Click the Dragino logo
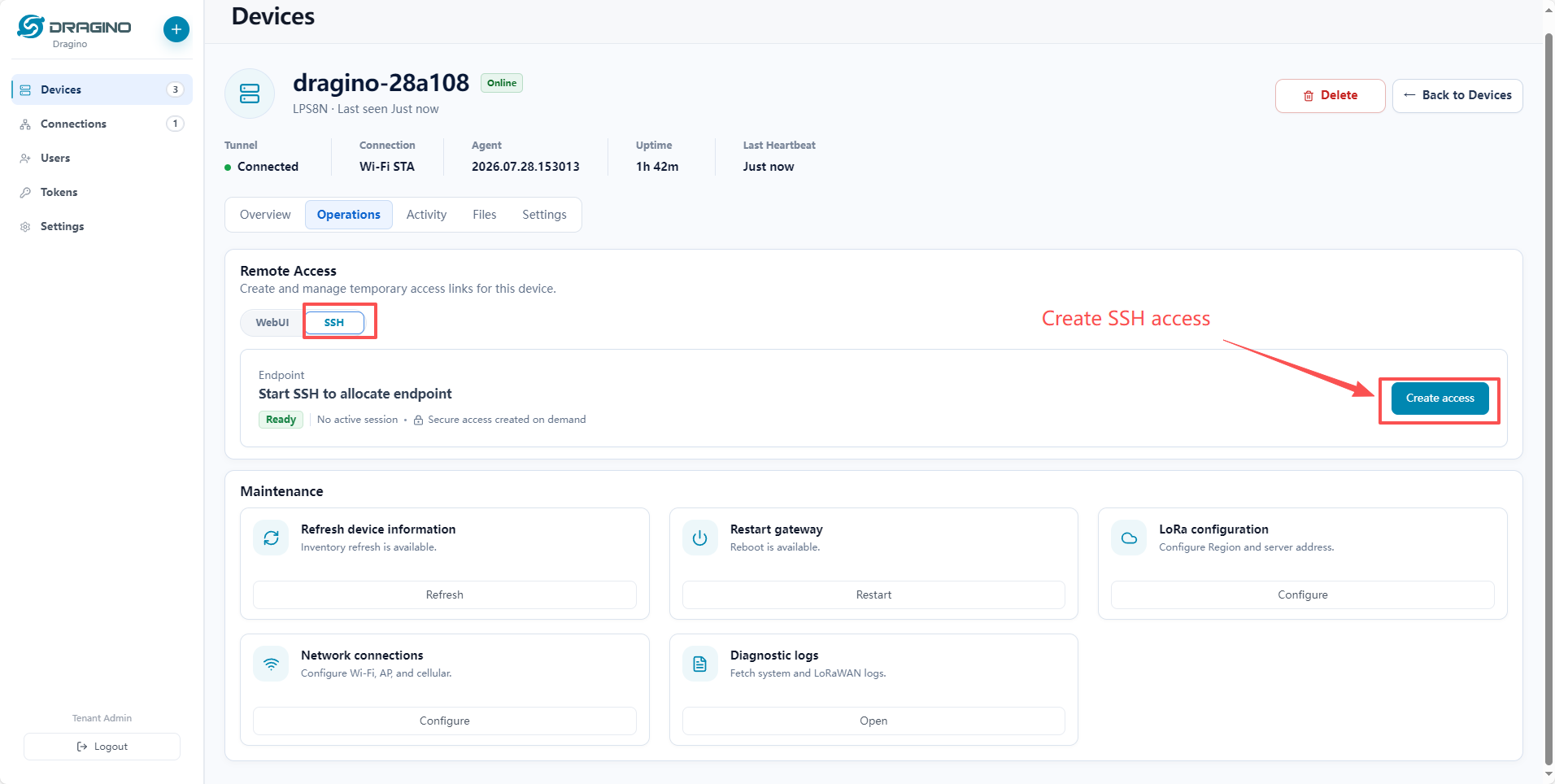The width and height of the screenshot is (1555, 784). click(74, 27)
